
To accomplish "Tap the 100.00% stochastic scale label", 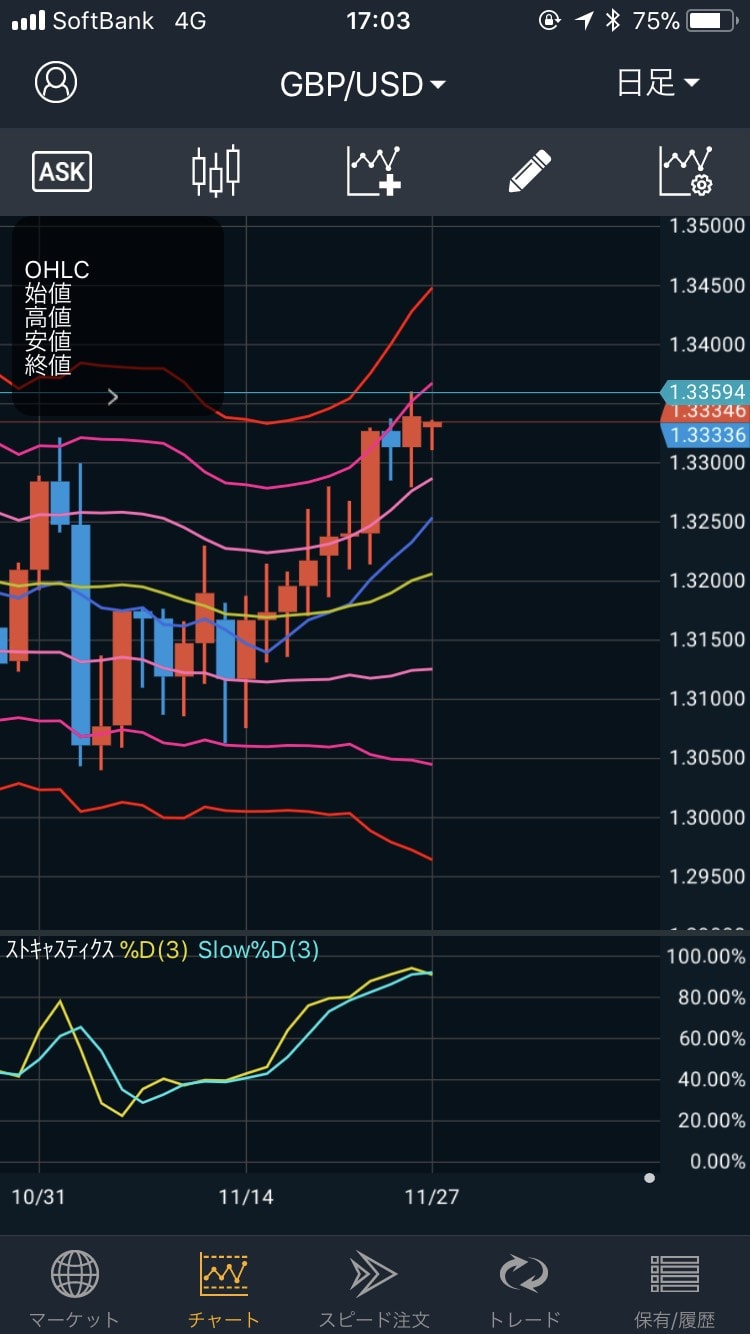I will pos(706,956).
